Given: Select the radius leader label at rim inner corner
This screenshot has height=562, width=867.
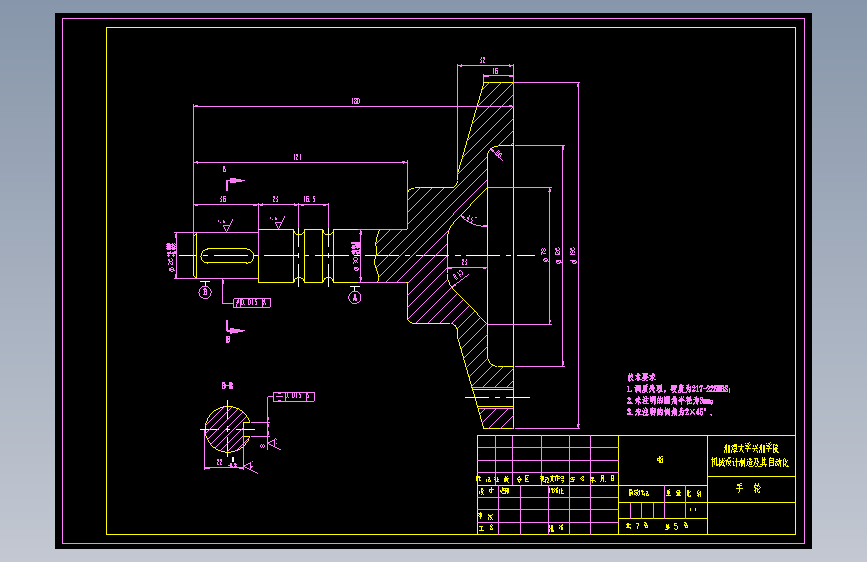Looking at the screenshot, I should [498, 155].
